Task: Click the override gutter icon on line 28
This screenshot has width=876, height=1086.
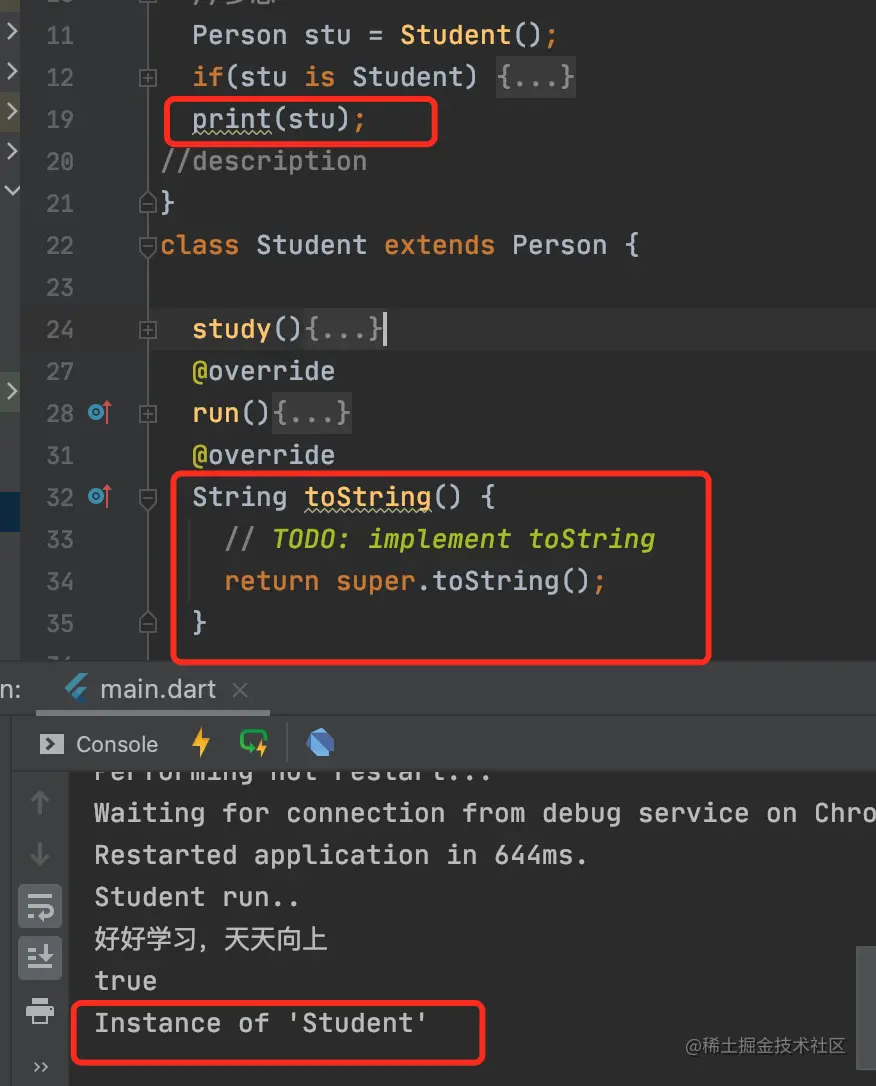Action: tap(100, 413)
